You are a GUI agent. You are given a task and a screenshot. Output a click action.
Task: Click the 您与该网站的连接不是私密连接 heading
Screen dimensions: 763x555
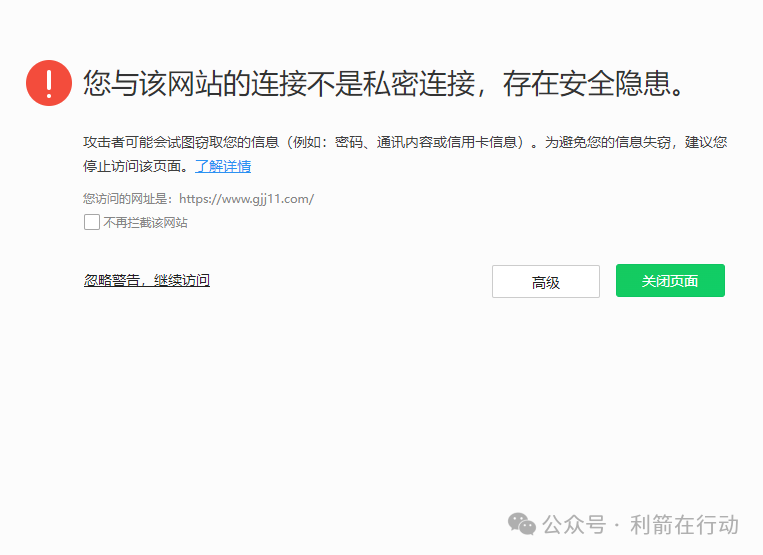(278, 83)
